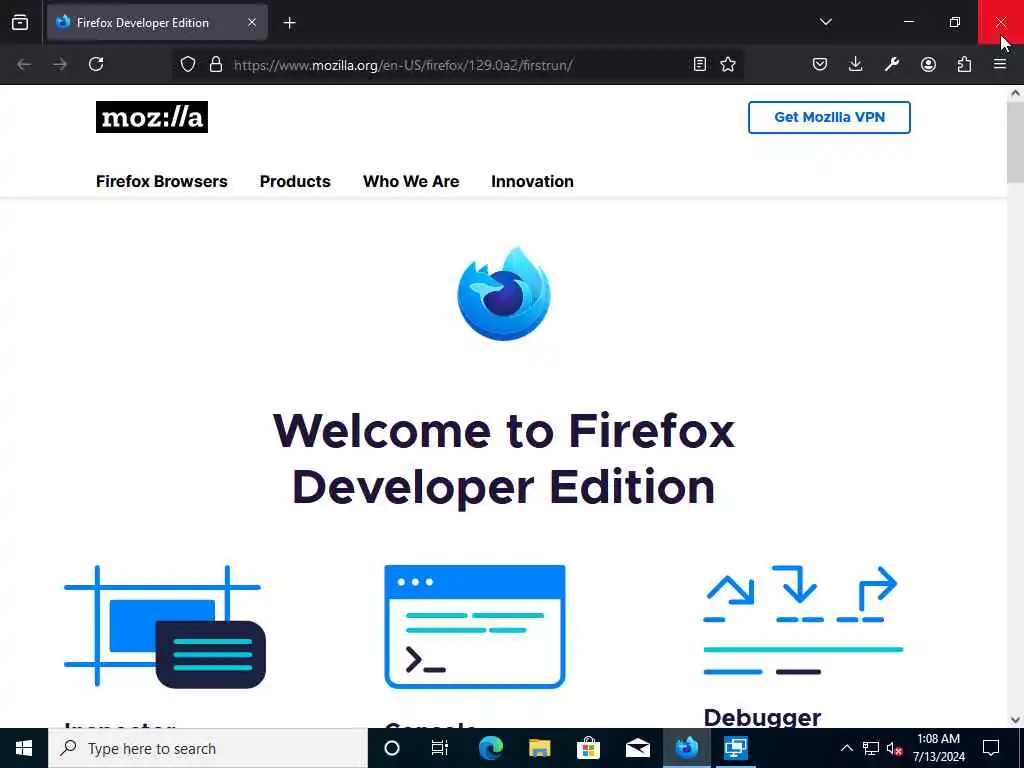Click scrollbar up arrow
This screenshot has width=1024, height=768.
tap(1016, 93)
